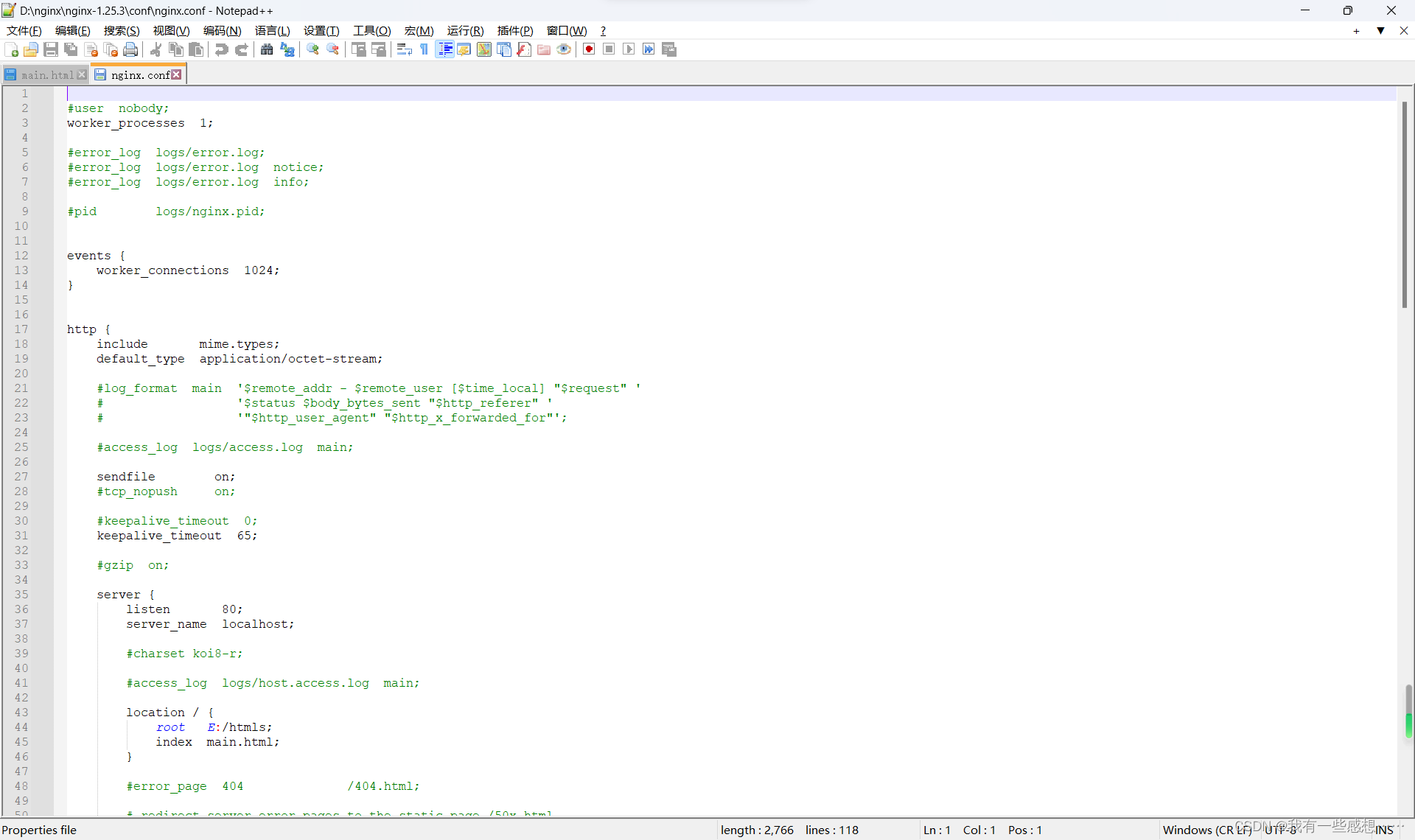
Task: Toggle the indent guide toolbar button
Action: tap(445, 49)
